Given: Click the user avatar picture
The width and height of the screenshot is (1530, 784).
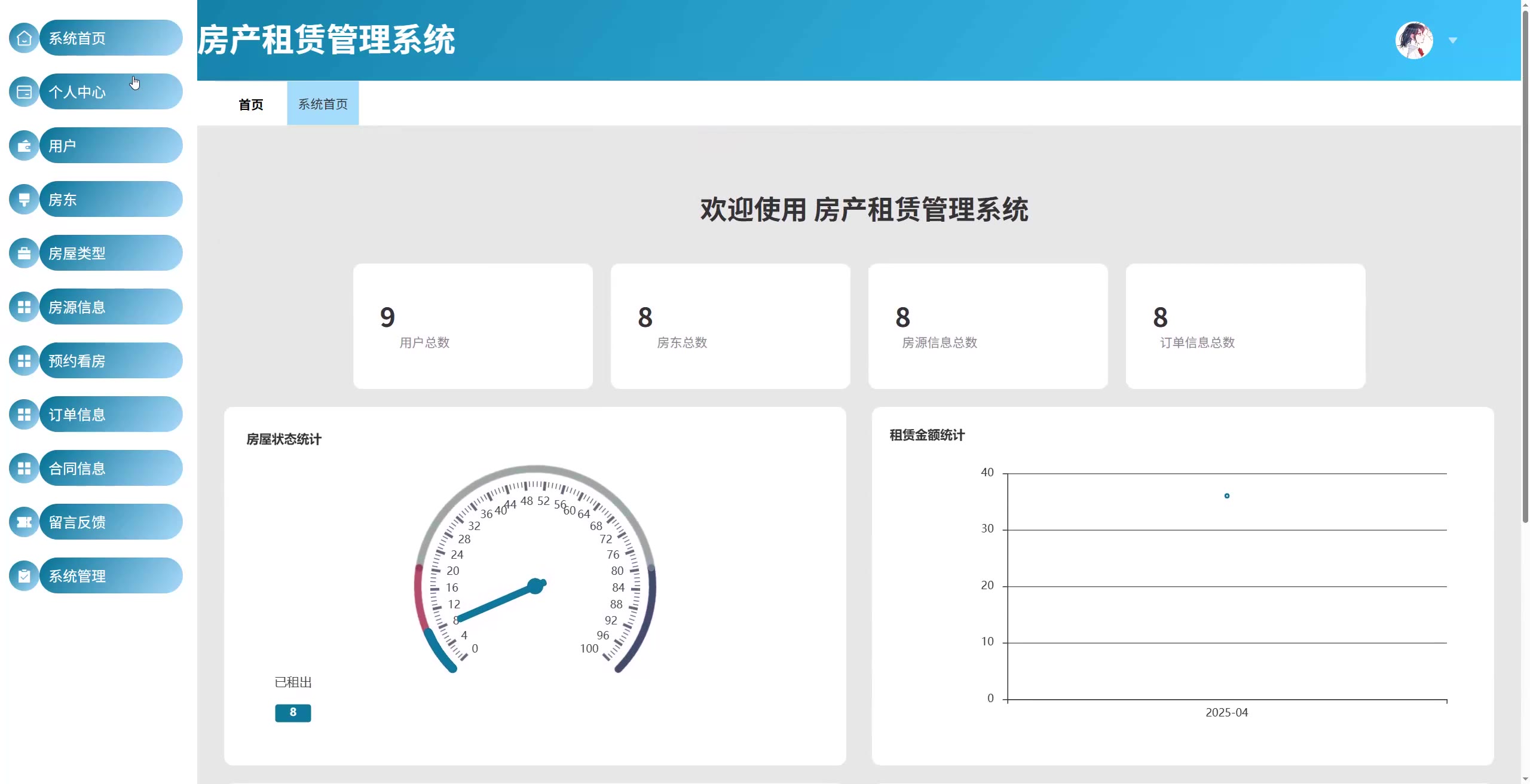Looking at the screenshot, I should coord(1413,41).
